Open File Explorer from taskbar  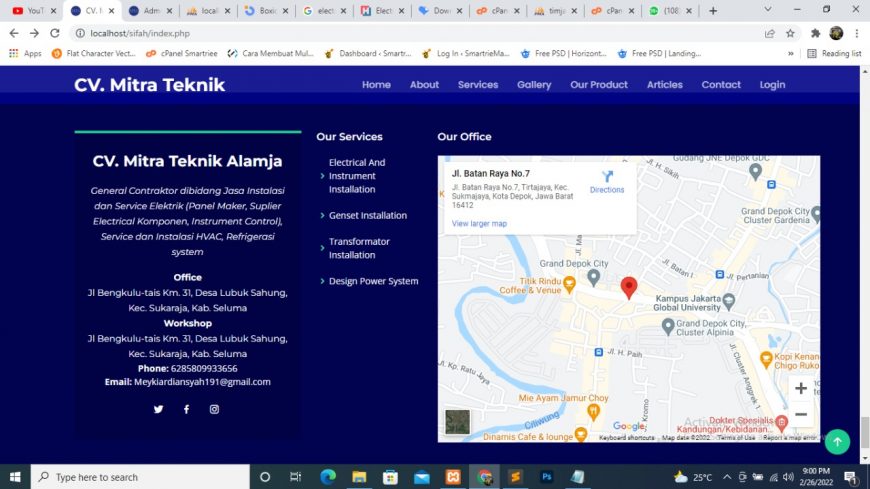(x=359, y=477)
